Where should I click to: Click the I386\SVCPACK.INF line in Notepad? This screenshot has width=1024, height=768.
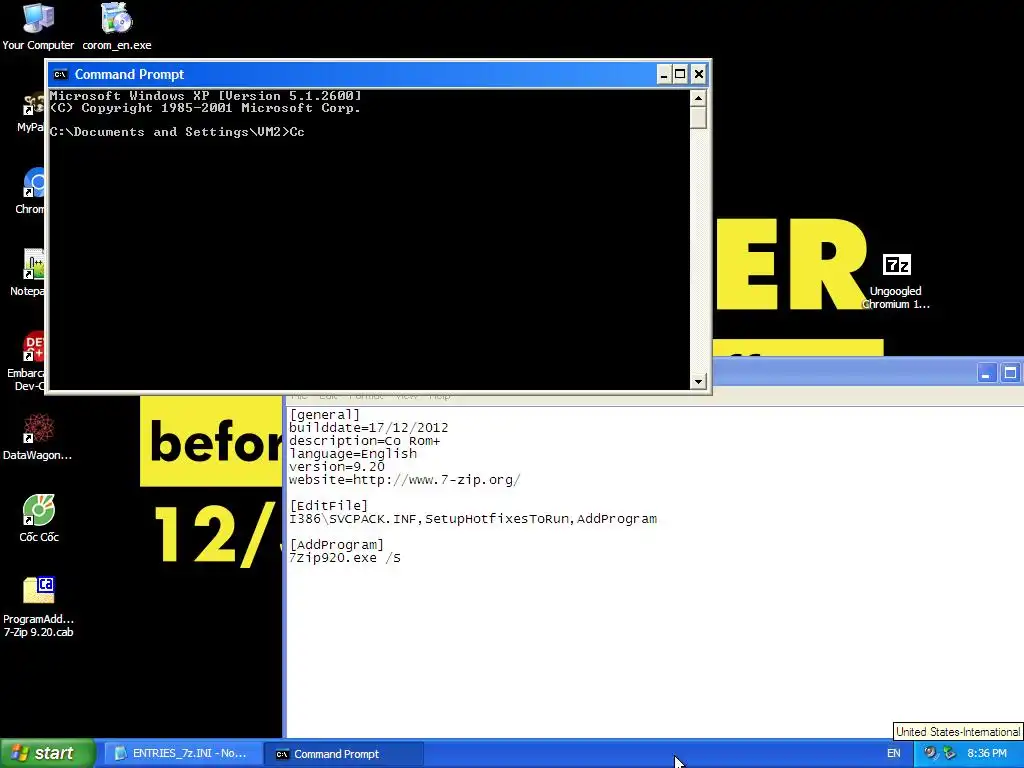pos(473,519)
